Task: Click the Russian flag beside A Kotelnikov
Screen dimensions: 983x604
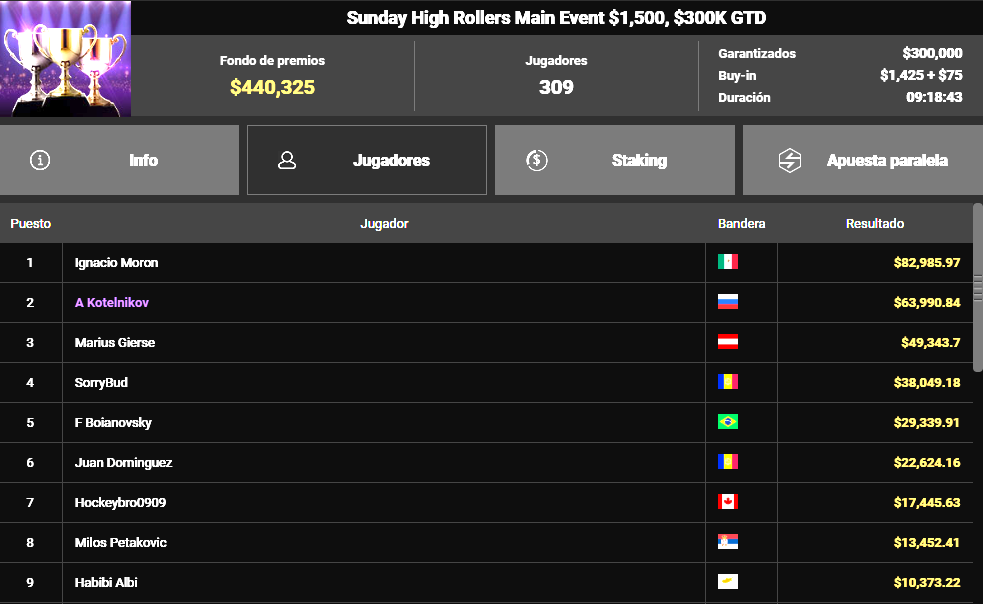Action: 728,302
